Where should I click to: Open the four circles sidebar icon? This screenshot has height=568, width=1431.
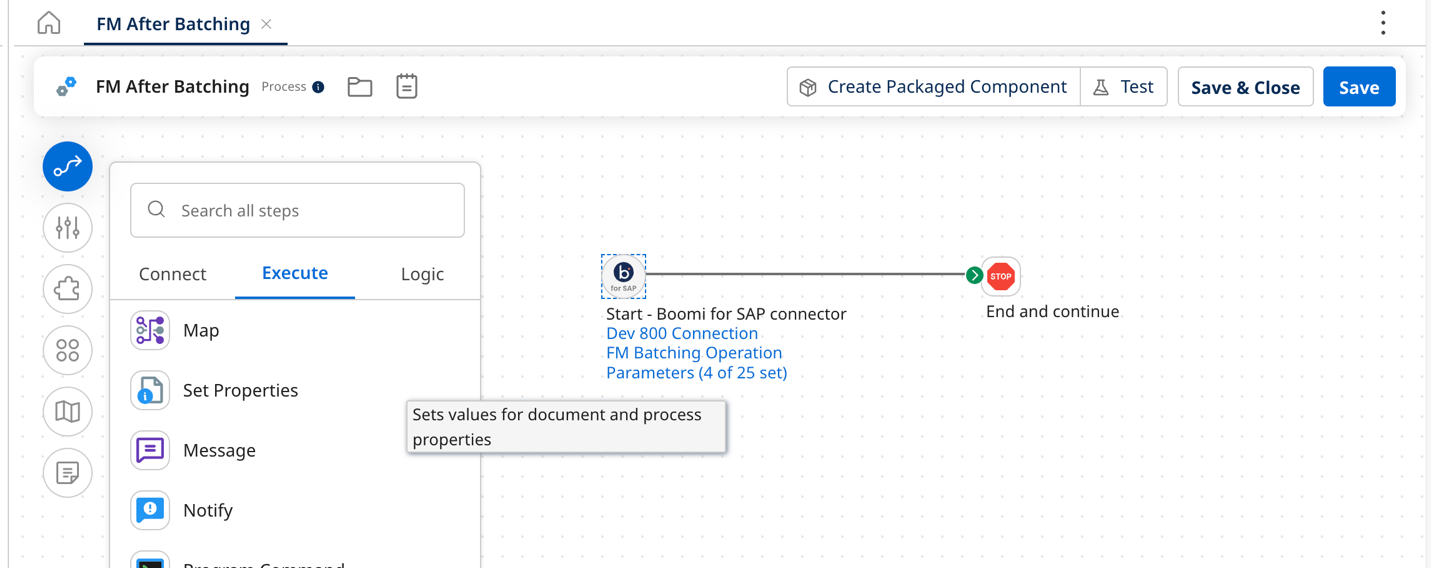point(68,350)
